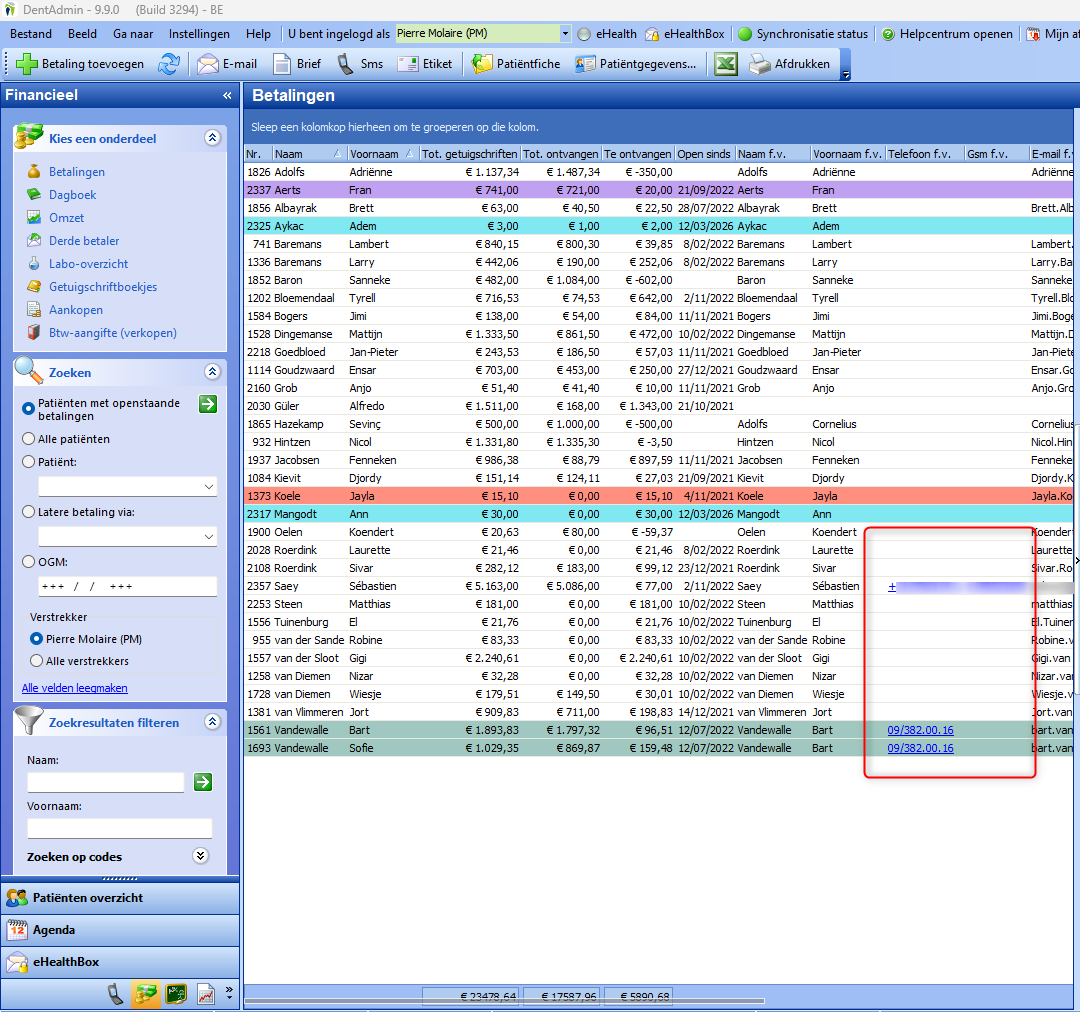Select the Alle patiënten radio button

pyautogui.click(x=28, y=439)
